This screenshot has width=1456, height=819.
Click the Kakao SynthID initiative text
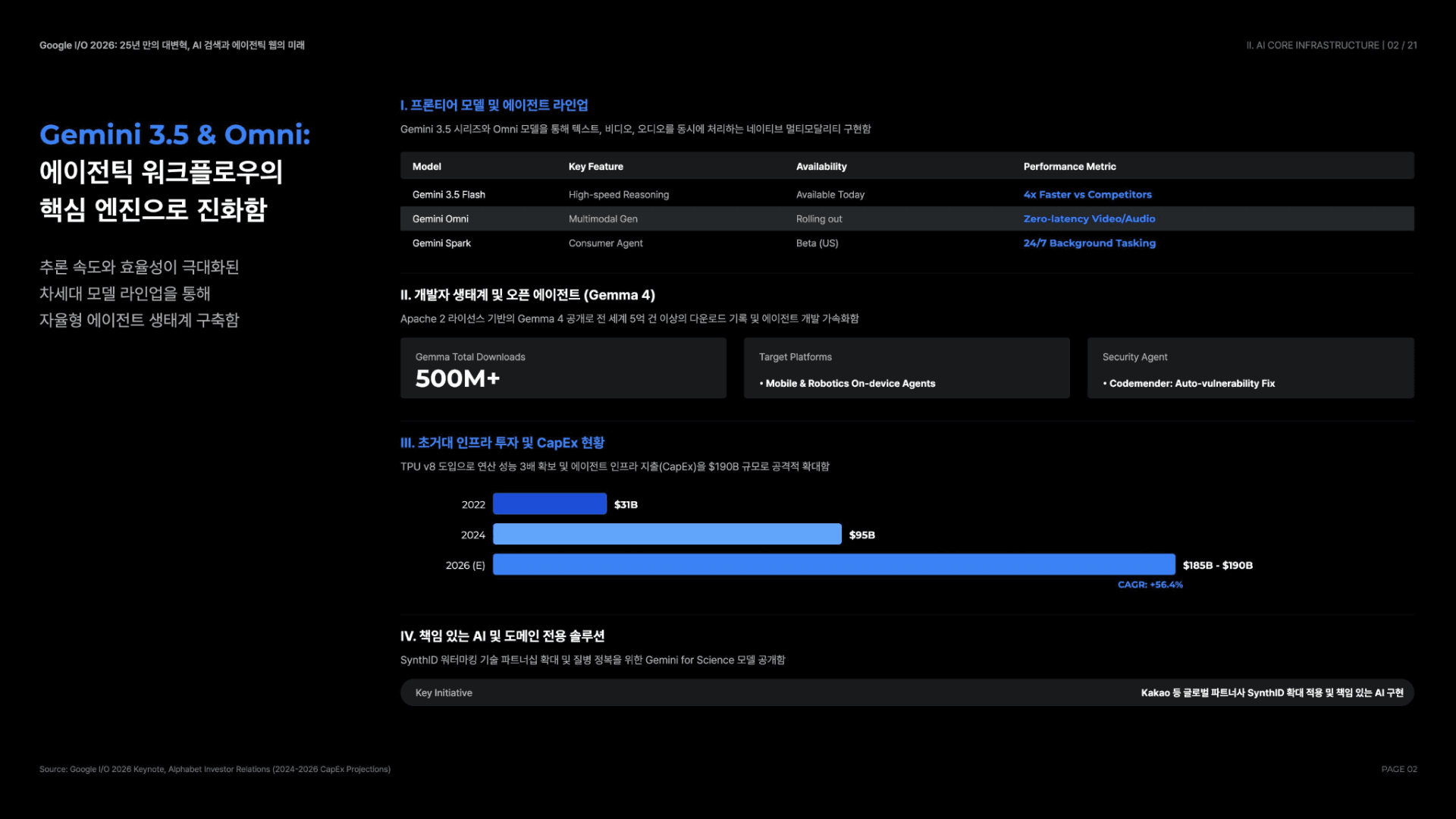[x=1272, y=693]
